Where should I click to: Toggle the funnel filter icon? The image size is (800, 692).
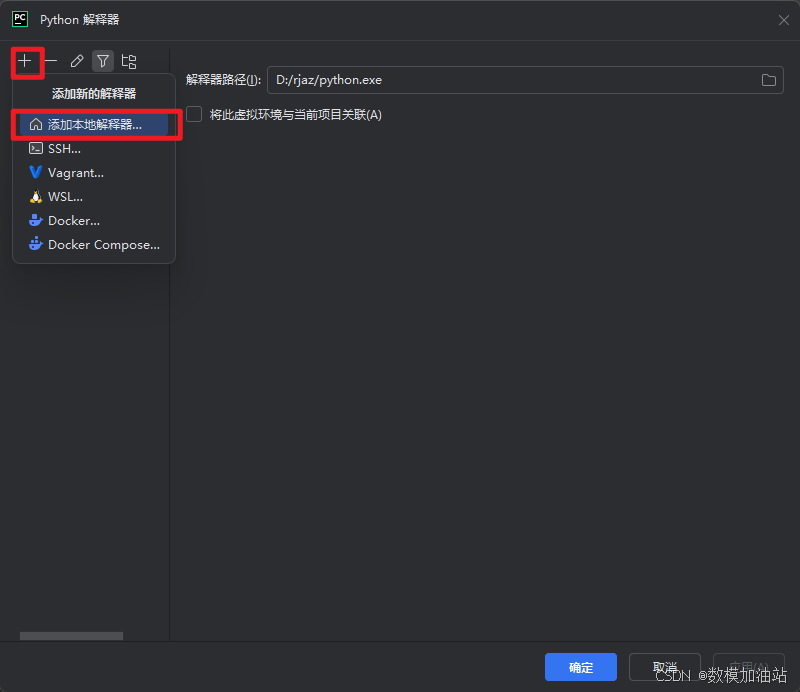pos(103,61)
